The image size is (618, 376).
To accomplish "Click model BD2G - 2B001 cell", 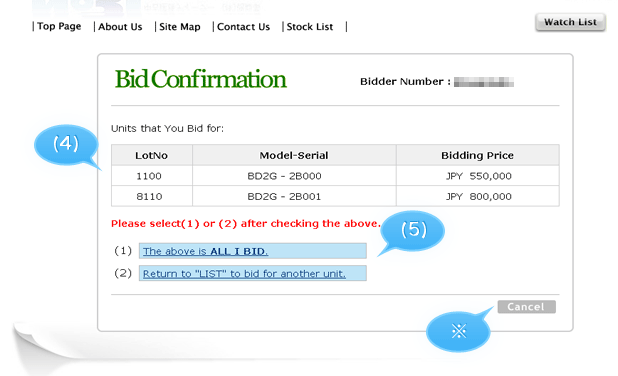I will tap(294, 196).
